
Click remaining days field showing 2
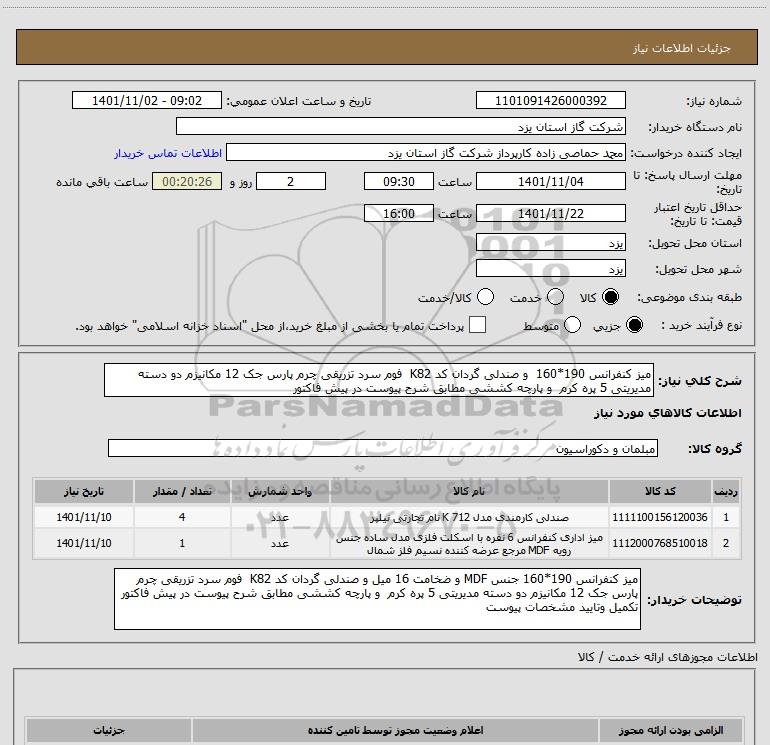click(291, 181)
